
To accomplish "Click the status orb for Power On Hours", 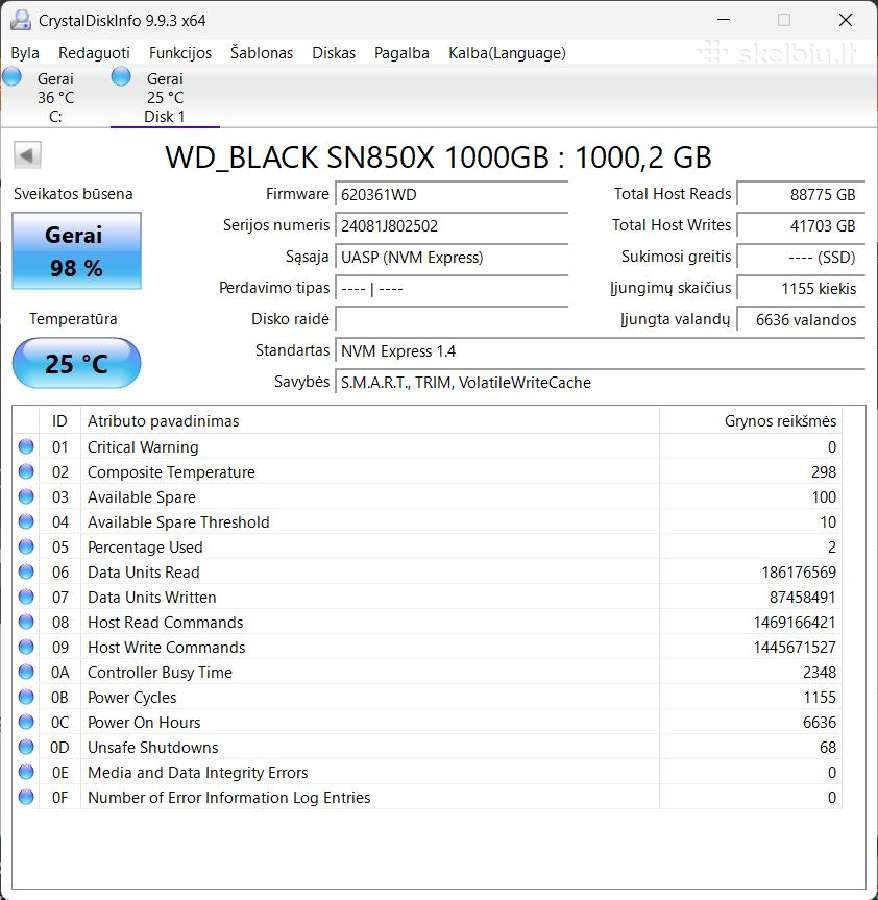I will click(x=26, y=721).
